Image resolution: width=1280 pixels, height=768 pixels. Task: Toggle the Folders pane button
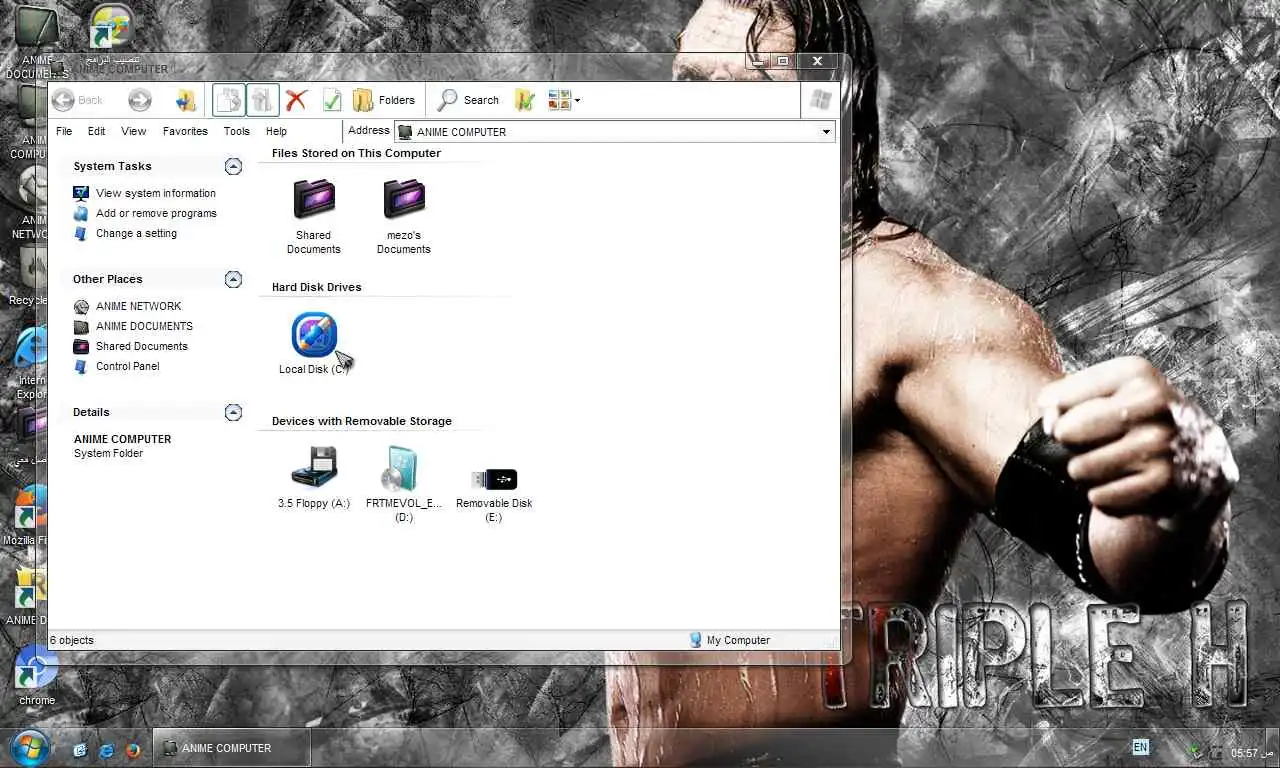click(384, 100)
